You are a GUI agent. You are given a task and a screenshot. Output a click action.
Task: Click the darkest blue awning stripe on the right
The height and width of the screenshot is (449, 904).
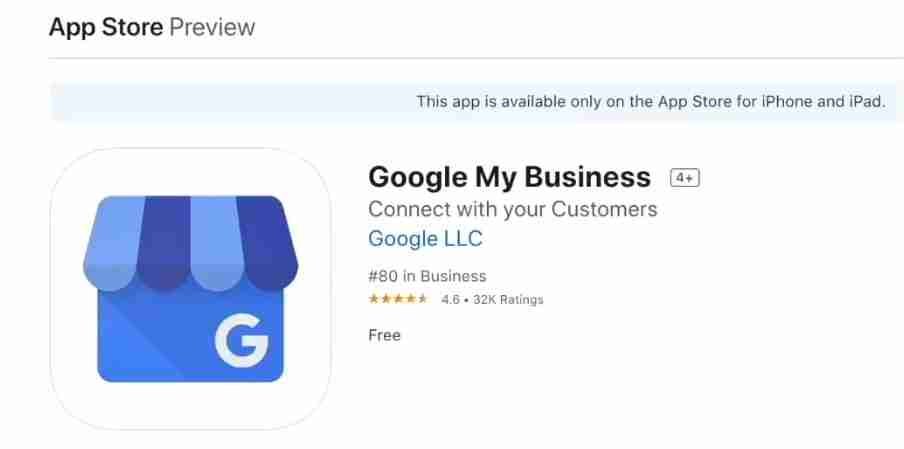click(x=268, y=243)
